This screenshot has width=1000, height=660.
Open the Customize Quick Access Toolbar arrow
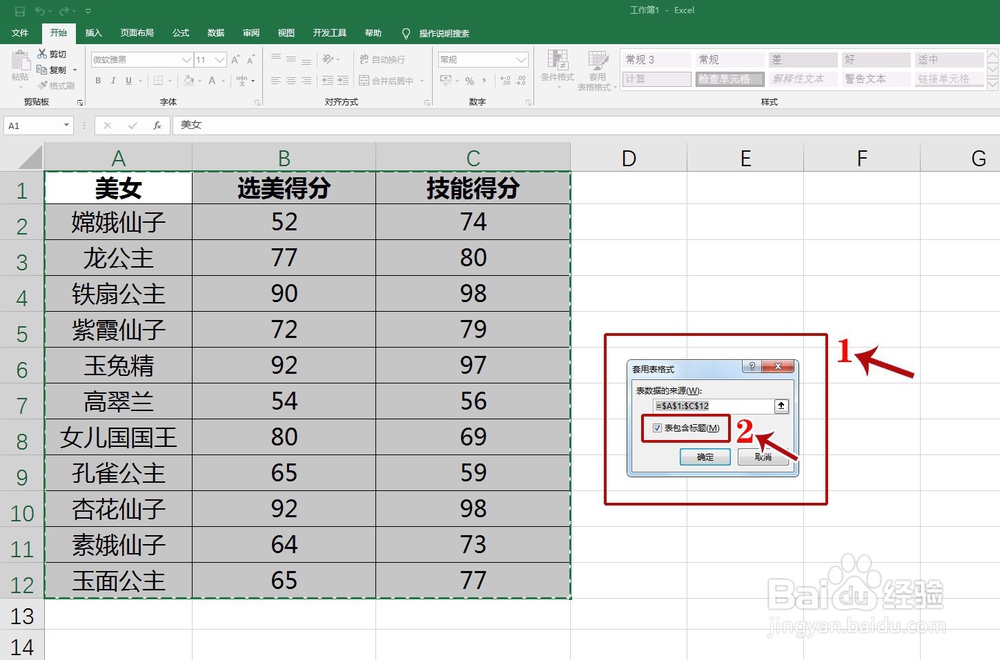coord(88,11)
